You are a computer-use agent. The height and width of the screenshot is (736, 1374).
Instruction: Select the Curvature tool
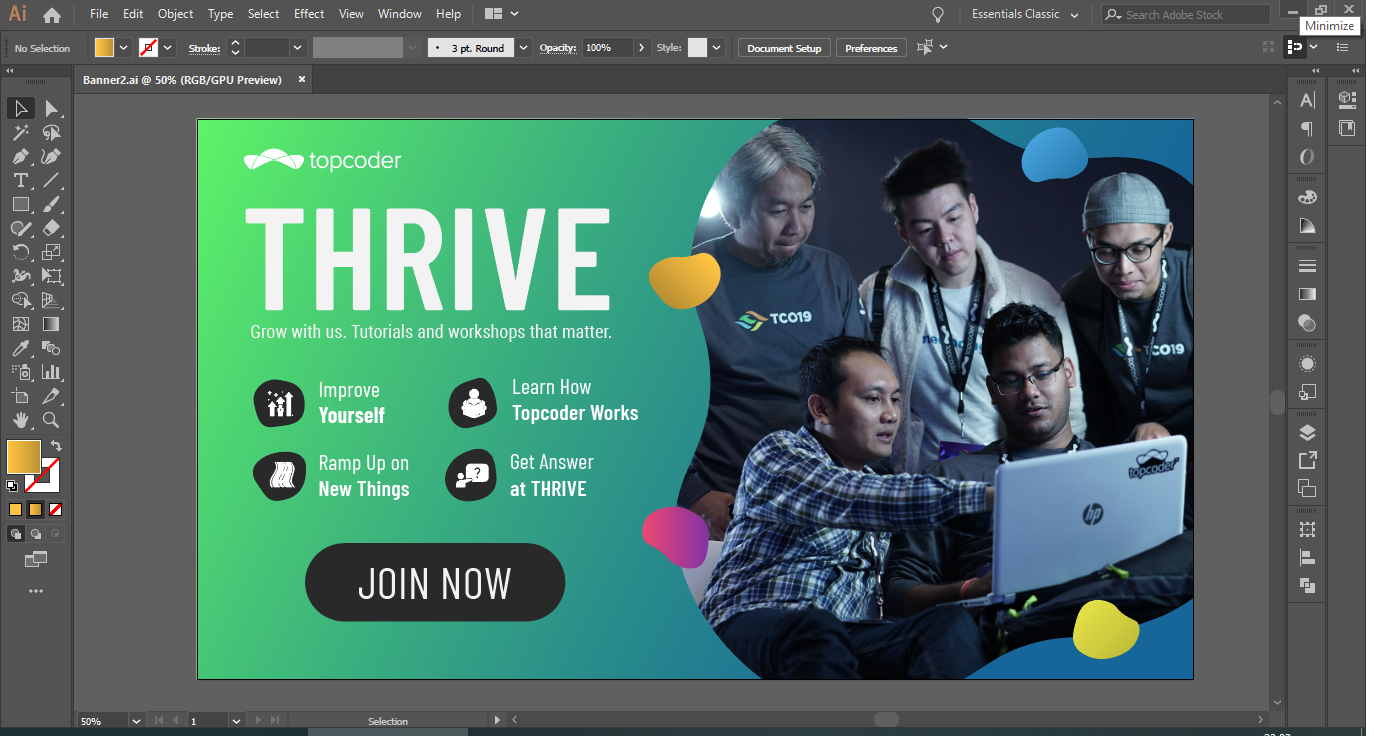51,156
